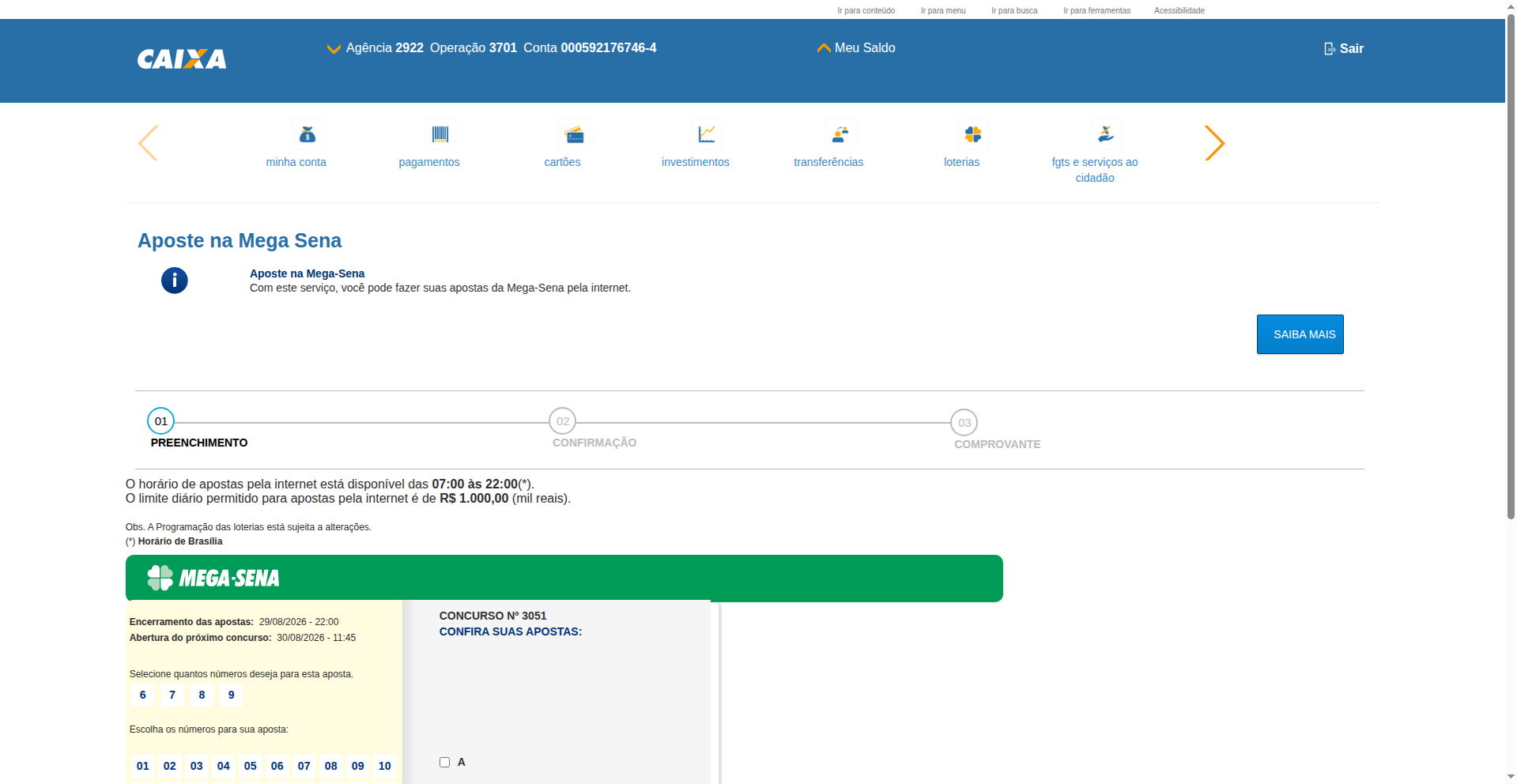Click the SAIBA MAIS button
This screenshot has height=784, width=1517.
(1300, 334)
